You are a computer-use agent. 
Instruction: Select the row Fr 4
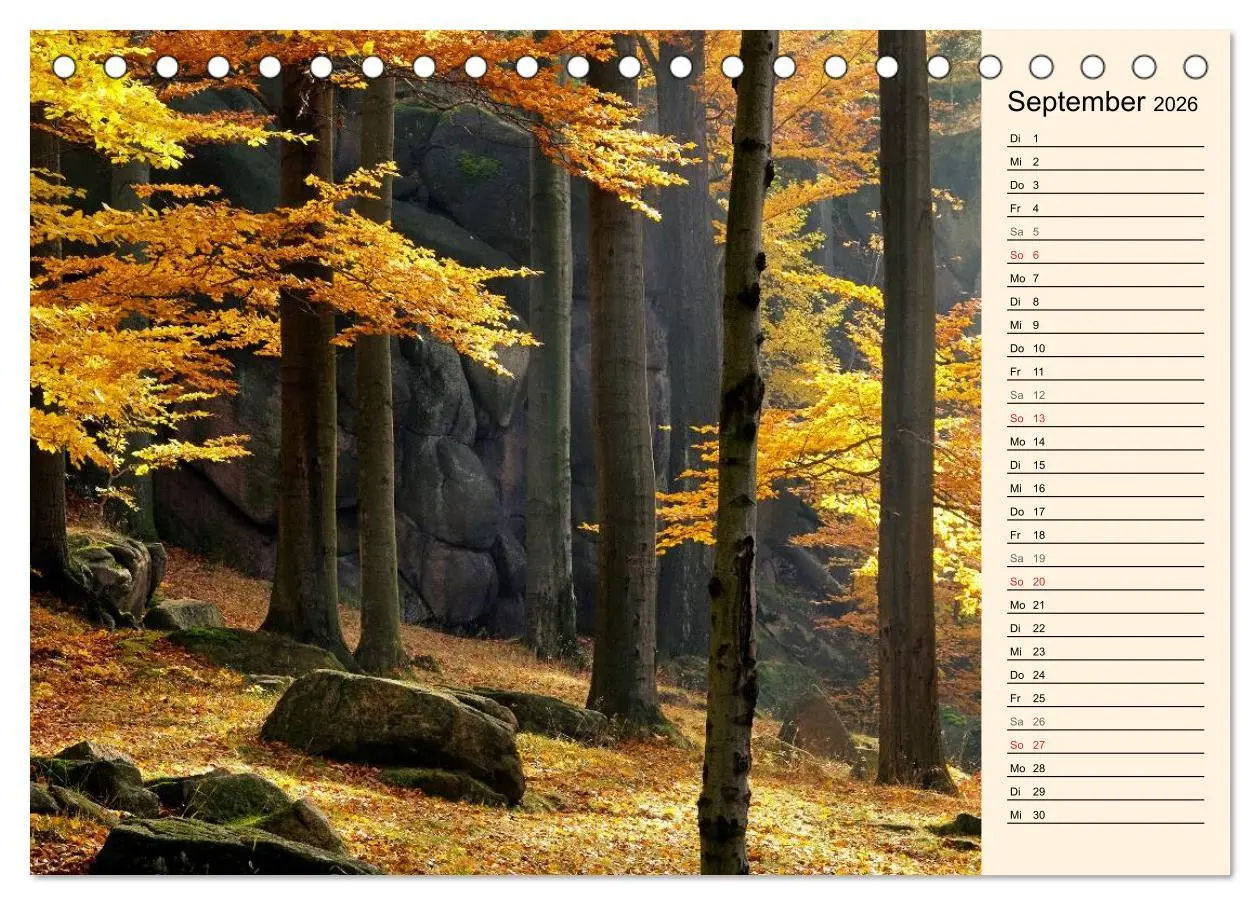[1105, 207]
